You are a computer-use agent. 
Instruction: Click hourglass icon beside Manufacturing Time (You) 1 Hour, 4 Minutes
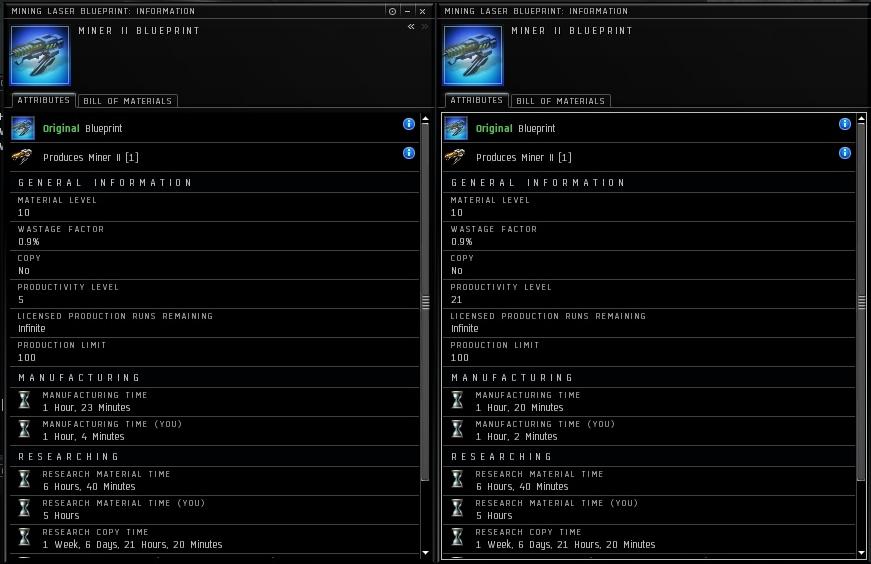coord(24,428)
